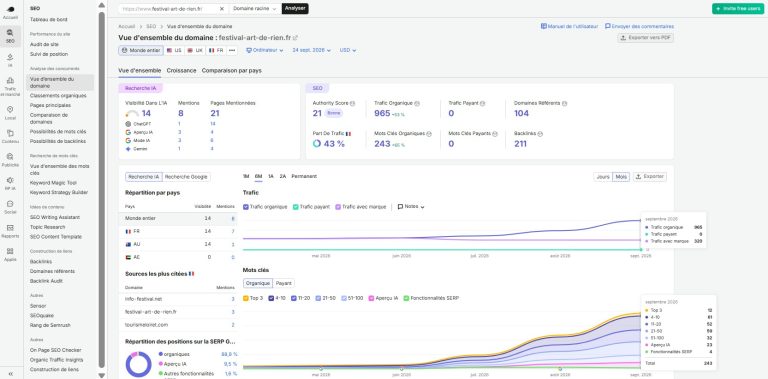The height and width of the screenshot is (379, 768).
Task: Select the Vue d'ensemble tab
Action: pos(140,71)
